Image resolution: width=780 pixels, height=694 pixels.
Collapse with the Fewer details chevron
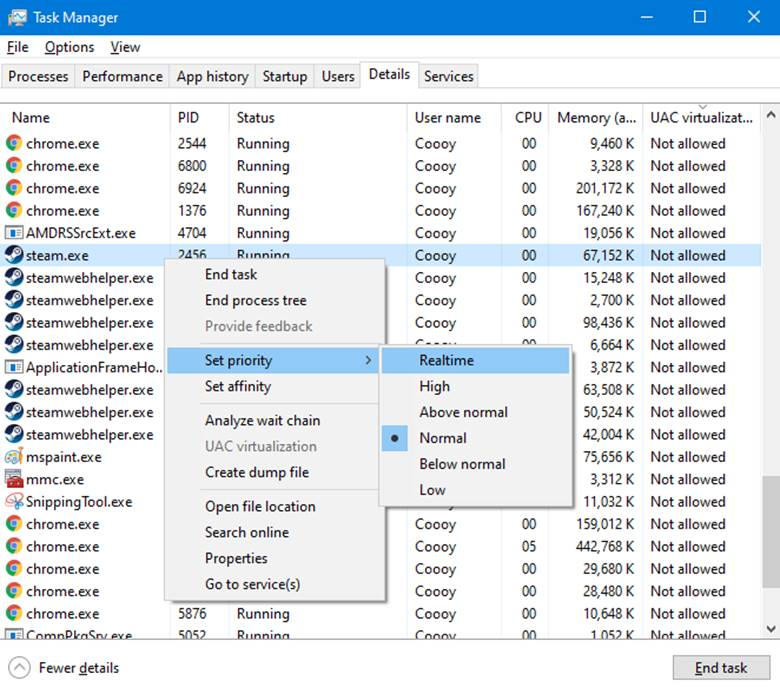click(x=19, y=668)
